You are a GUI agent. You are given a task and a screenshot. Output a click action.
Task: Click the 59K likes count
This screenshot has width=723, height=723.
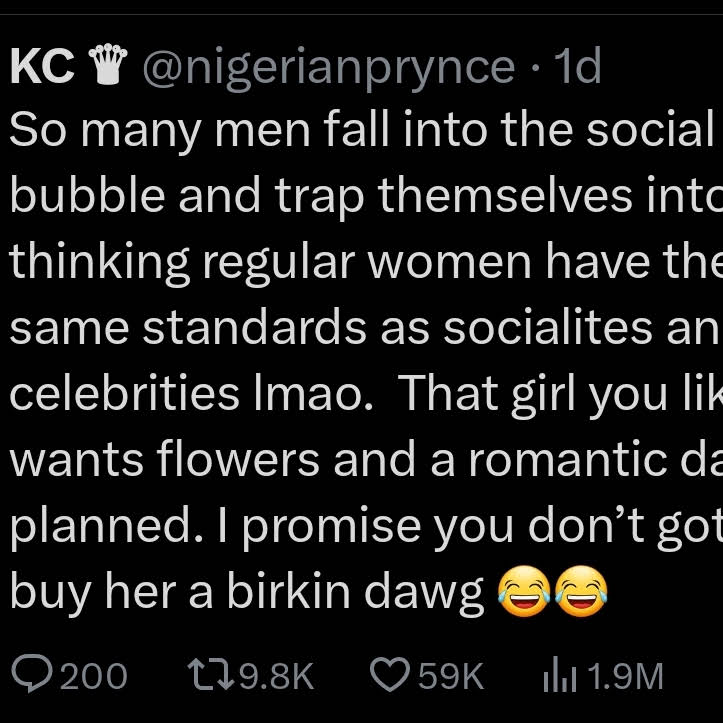pyautogui.click(x=451, y=677)
